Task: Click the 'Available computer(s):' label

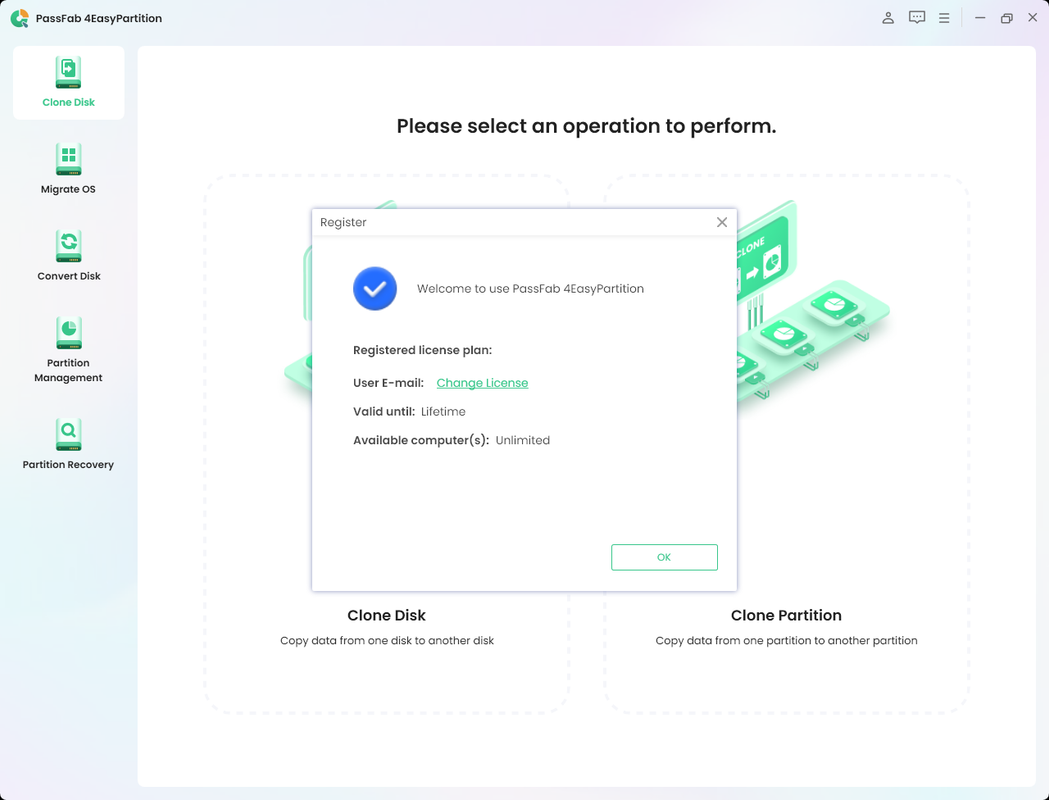Action: click(421, 440)
